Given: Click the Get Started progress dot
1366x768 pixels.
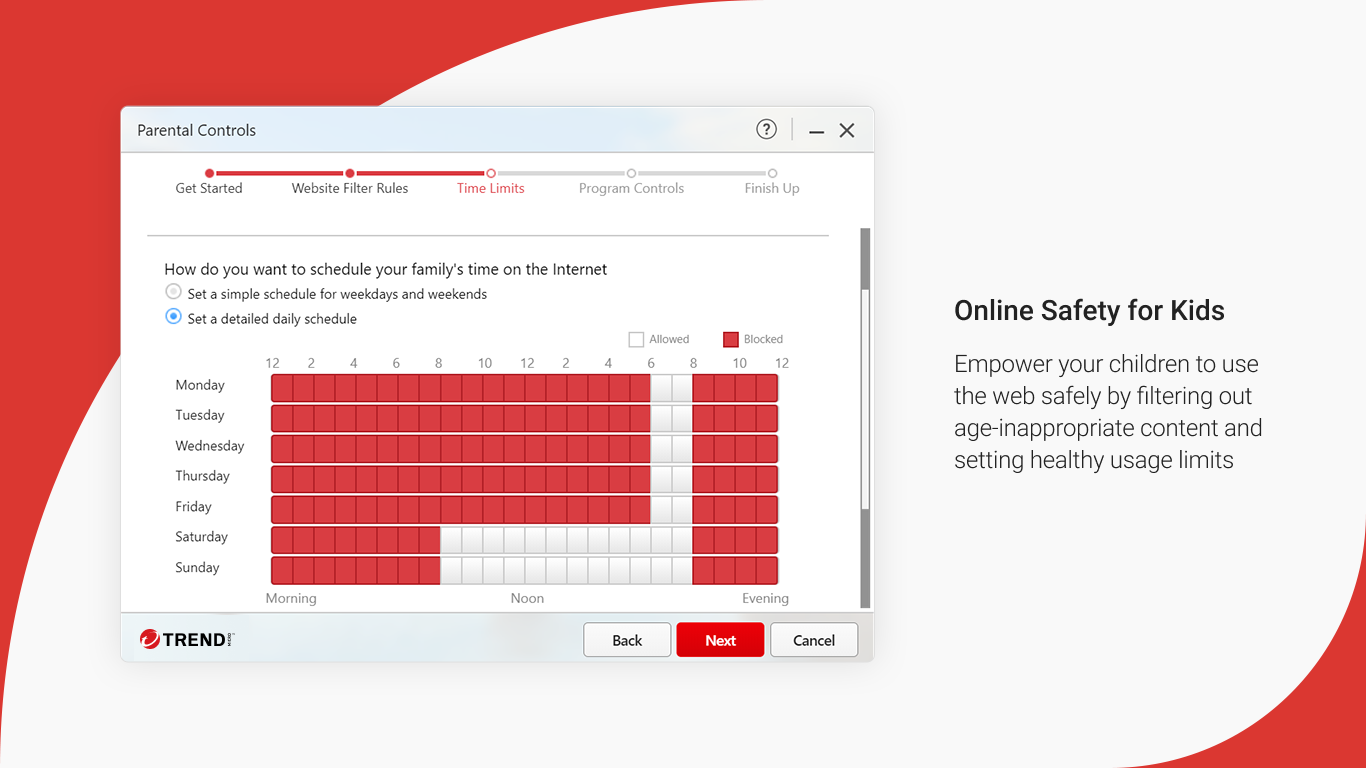Looking at the screenshot, I should coord(209,172).
